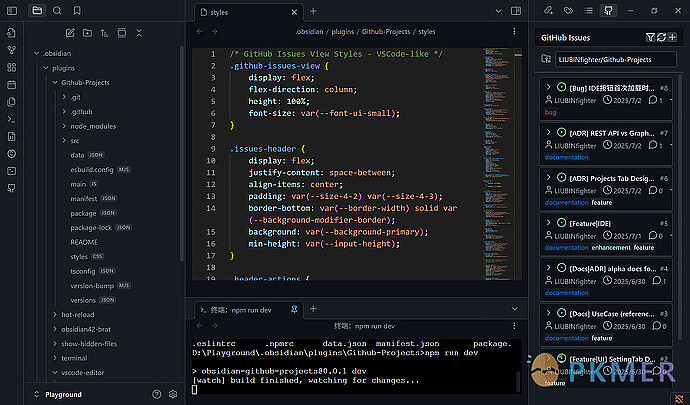Open the bookmarks panel

pos(77,11)
